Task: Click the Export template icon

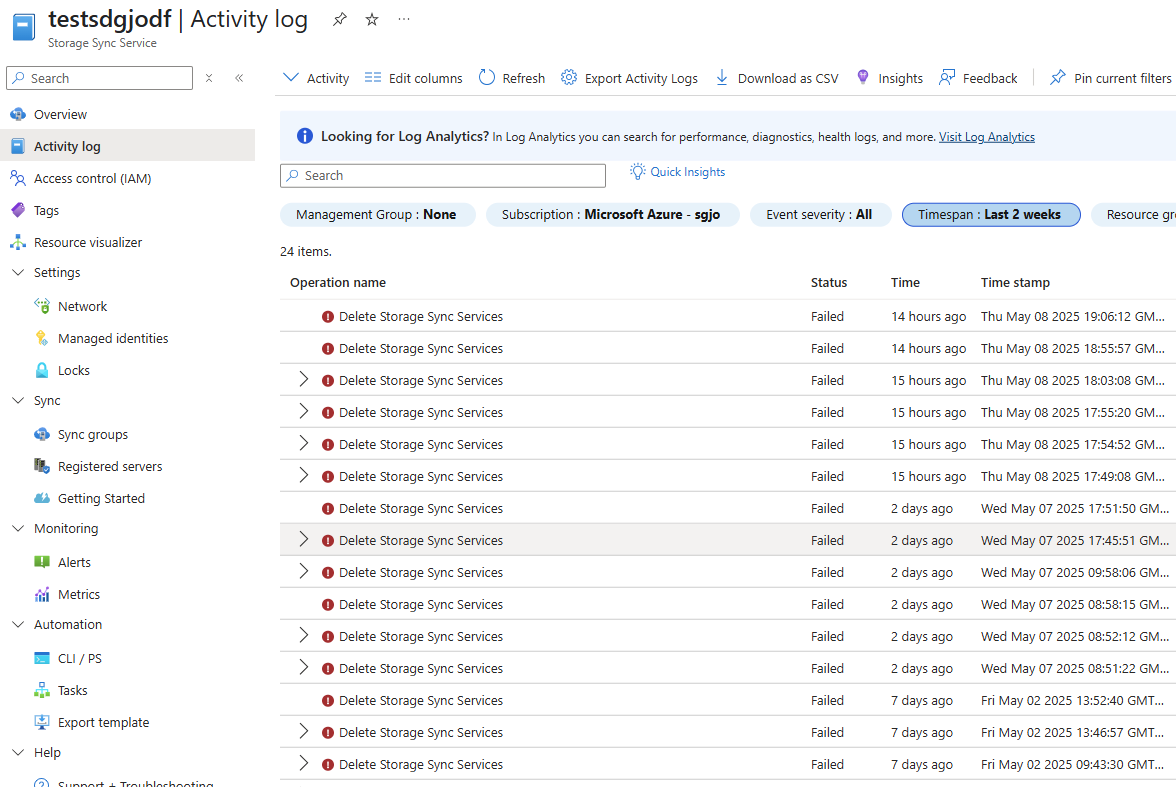Action: (x=42, y=722)
